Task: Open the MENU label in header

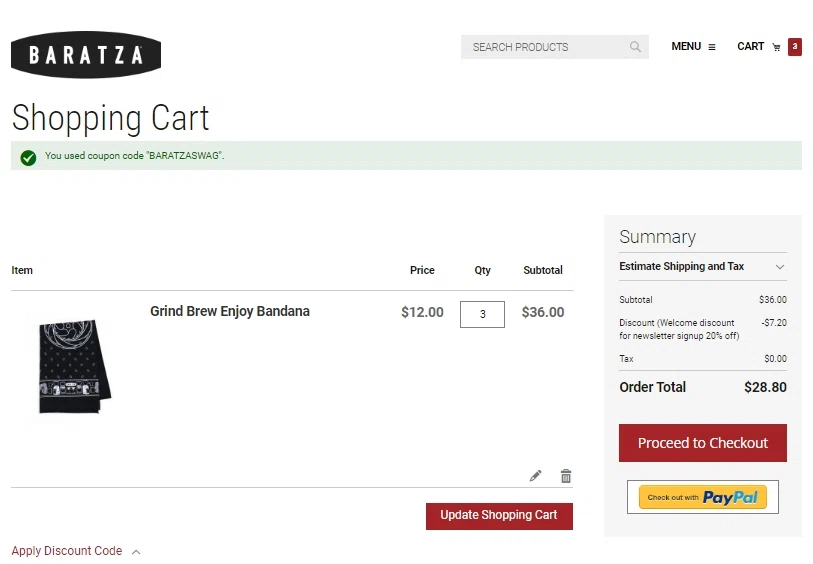Action: 686,47
